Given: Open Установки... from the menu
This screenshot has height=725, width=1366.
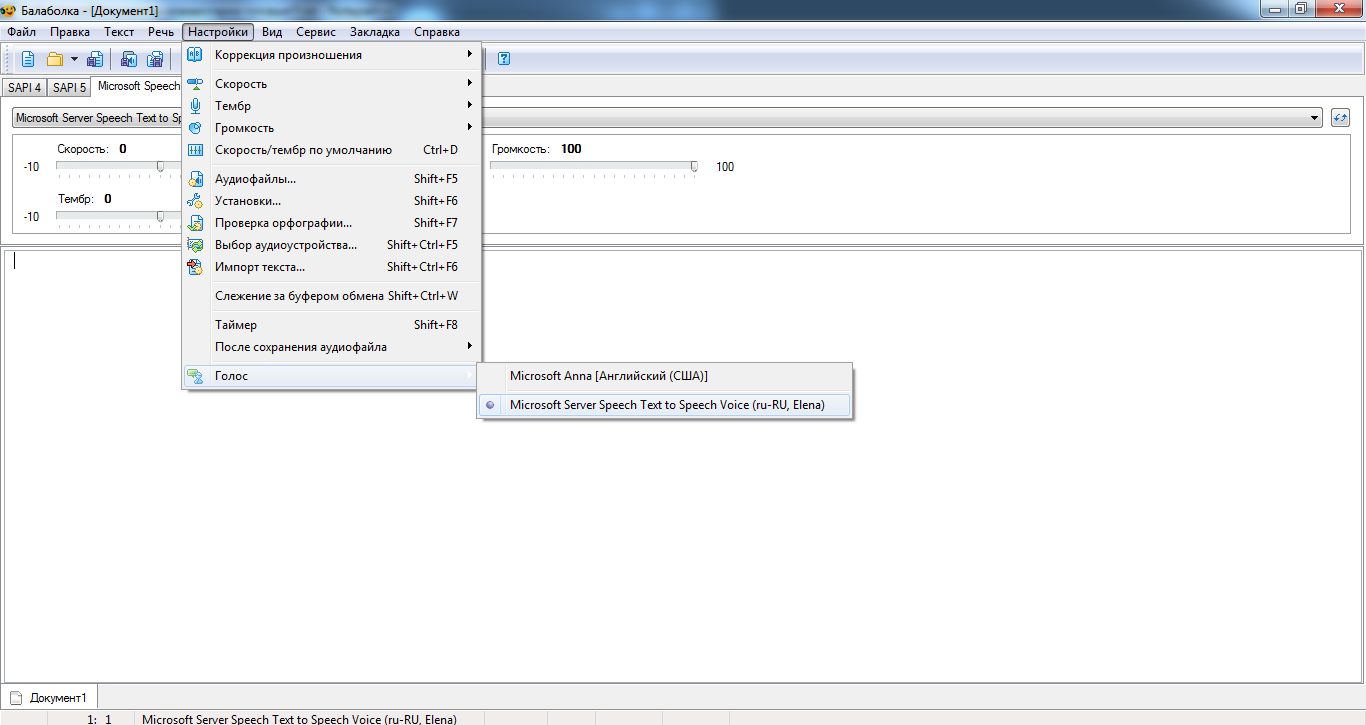Looking at the screenshot, I should pyautogui.click(x=331, y=201).
